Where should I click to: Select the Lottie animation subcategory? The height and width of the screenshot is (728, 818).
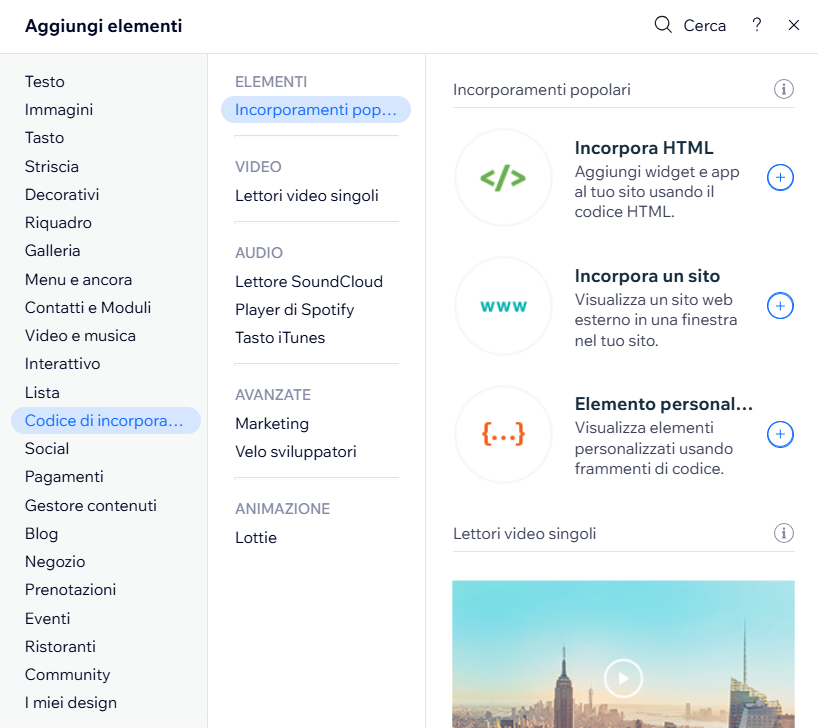(x=256, y=538)
